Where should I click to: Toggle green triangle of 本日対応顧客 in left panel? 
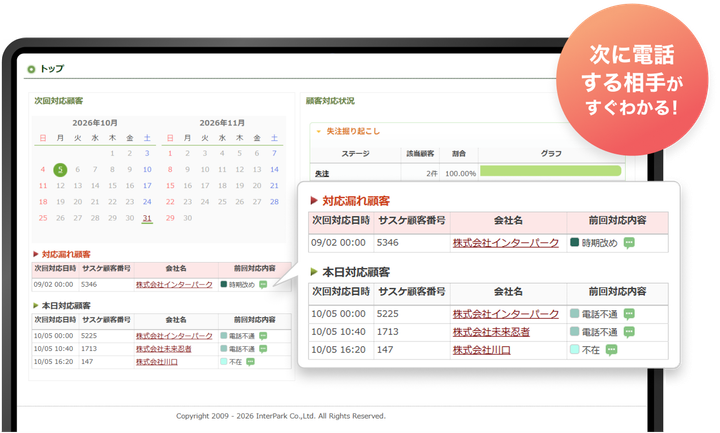tap(36, 305)
